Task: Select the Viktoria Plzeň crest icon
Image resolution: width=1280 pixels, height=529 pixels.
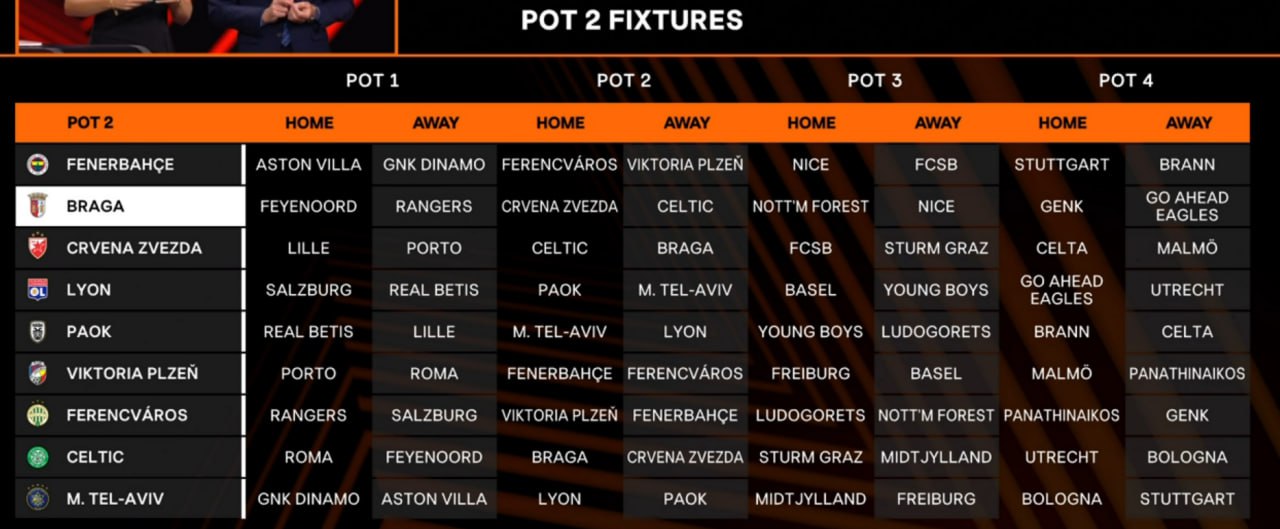Action: pos(38,374)
